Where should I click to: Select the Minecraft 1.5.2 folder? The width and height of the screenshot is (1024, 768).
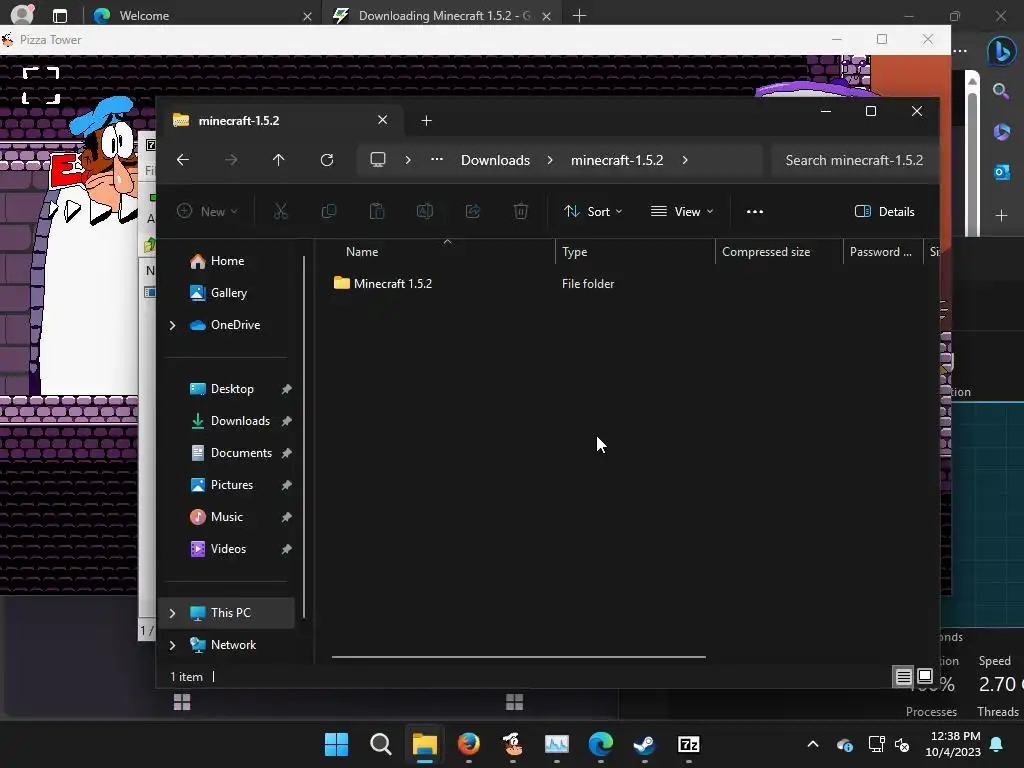coord(383,283)
